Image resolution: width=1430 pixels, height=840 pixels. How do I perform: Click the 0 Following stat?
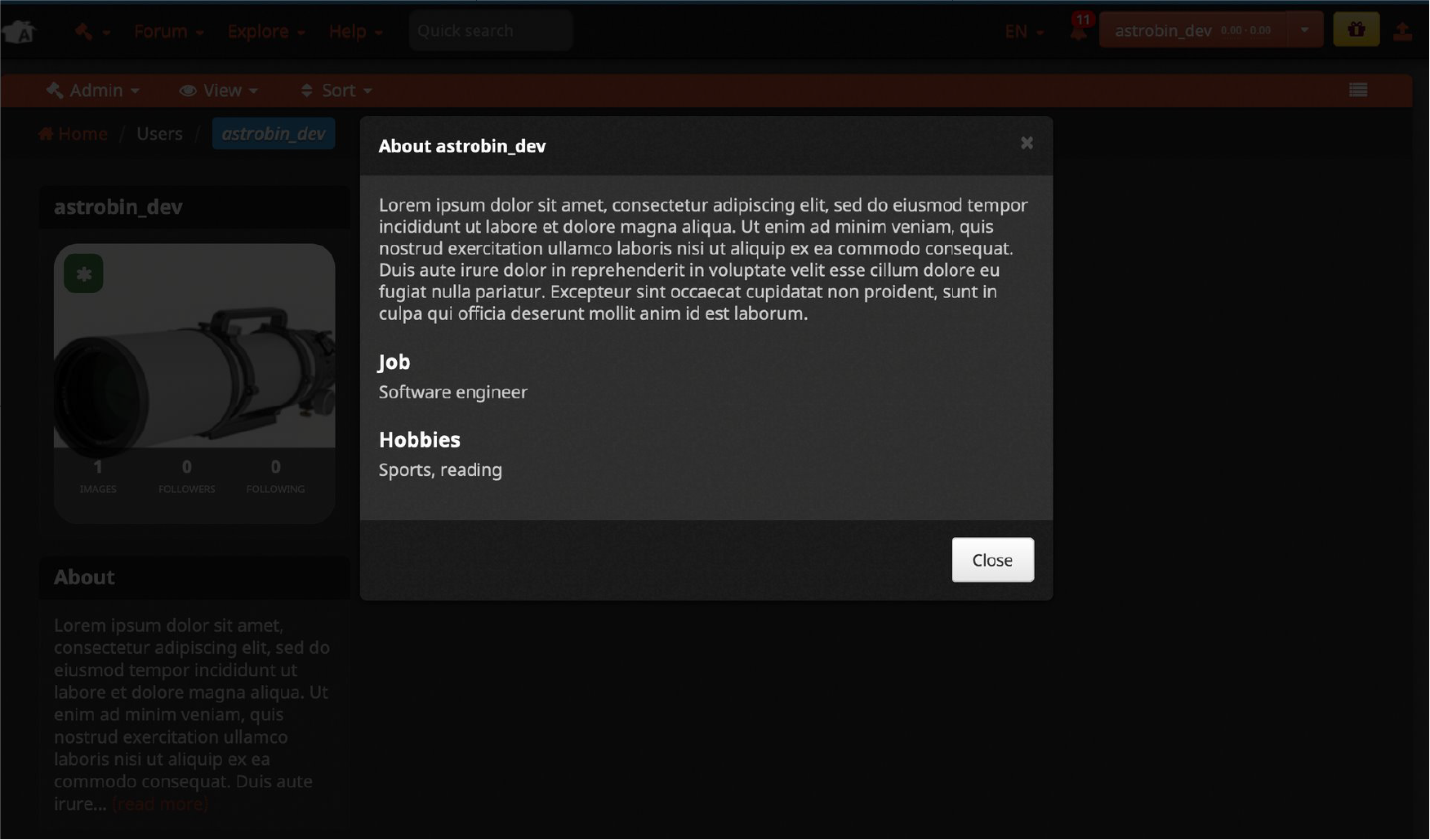tap(275, 476)
